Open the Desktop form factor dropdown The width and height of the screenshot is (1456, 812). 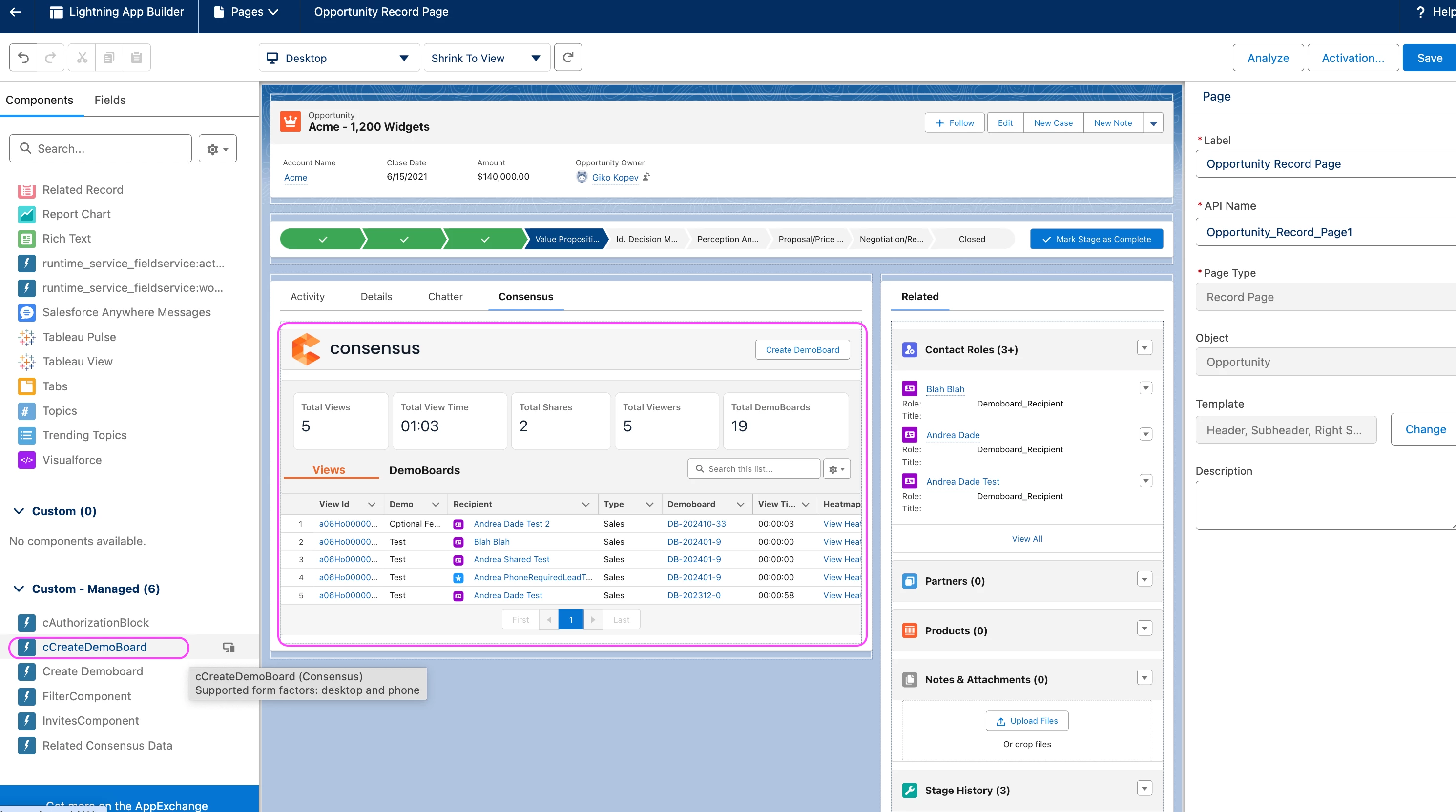coord(339,58)
